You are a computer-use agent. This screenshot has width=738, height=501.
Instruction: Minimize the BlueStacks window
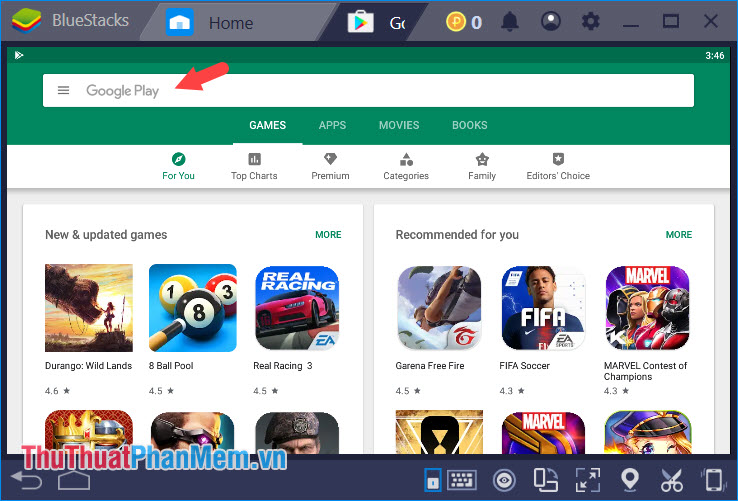coord(631,23)
